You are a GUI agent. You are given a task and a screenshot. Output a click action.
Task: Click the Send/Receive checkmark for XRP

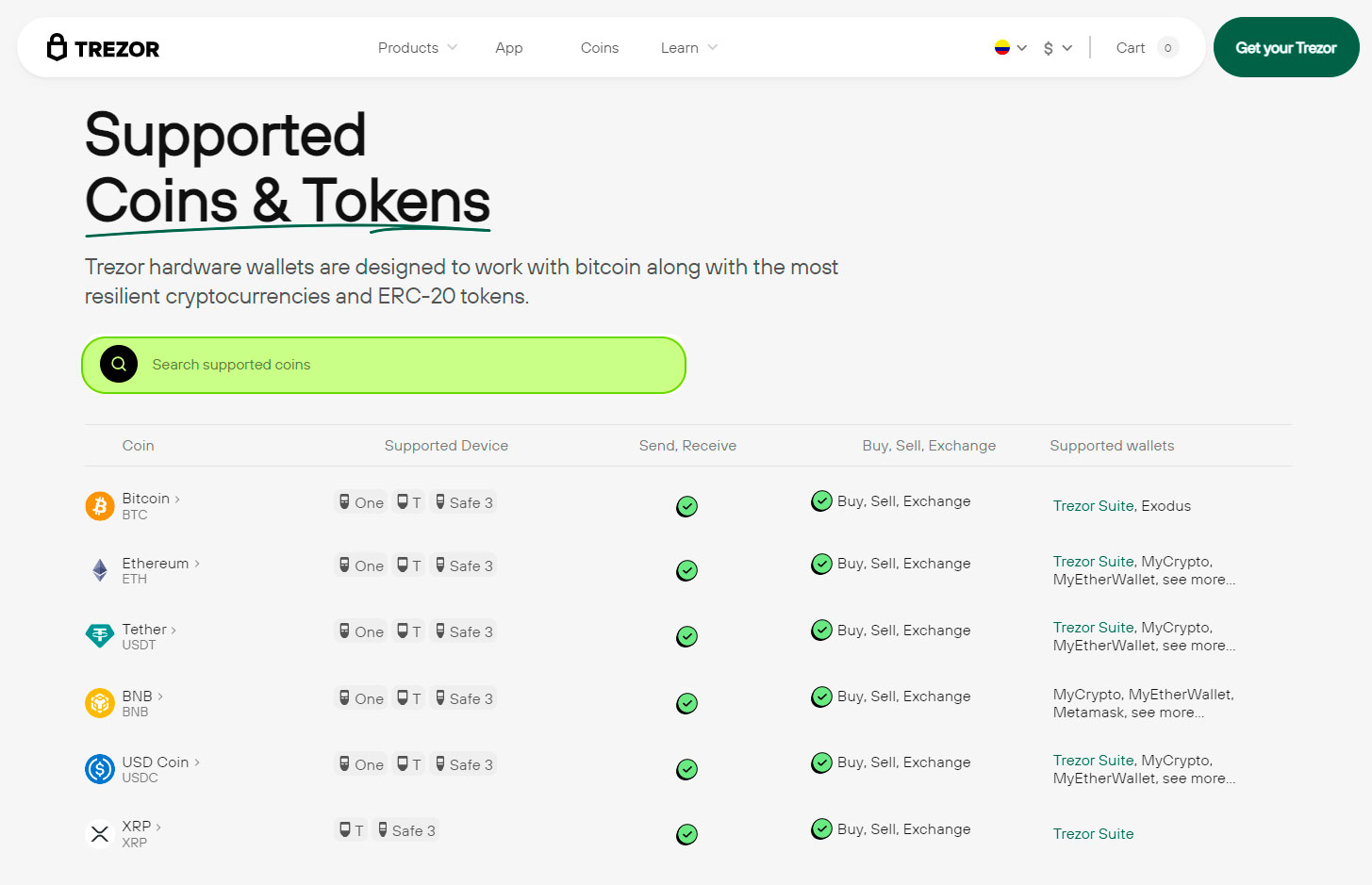(686, 834)
